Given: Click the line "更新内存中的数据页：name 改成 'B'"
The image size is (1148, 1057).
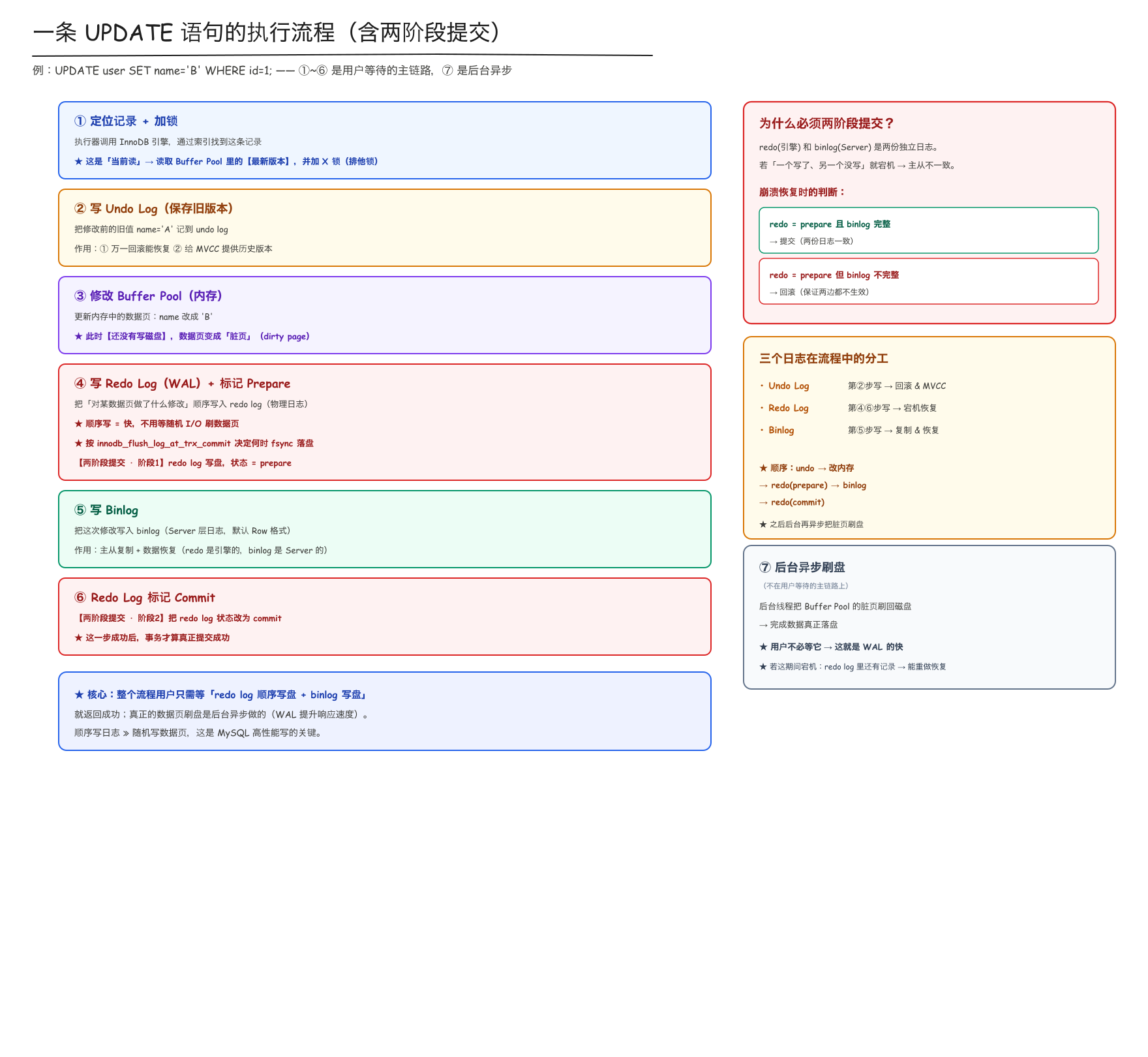Looking at the screenshot, I should [143, 316].
